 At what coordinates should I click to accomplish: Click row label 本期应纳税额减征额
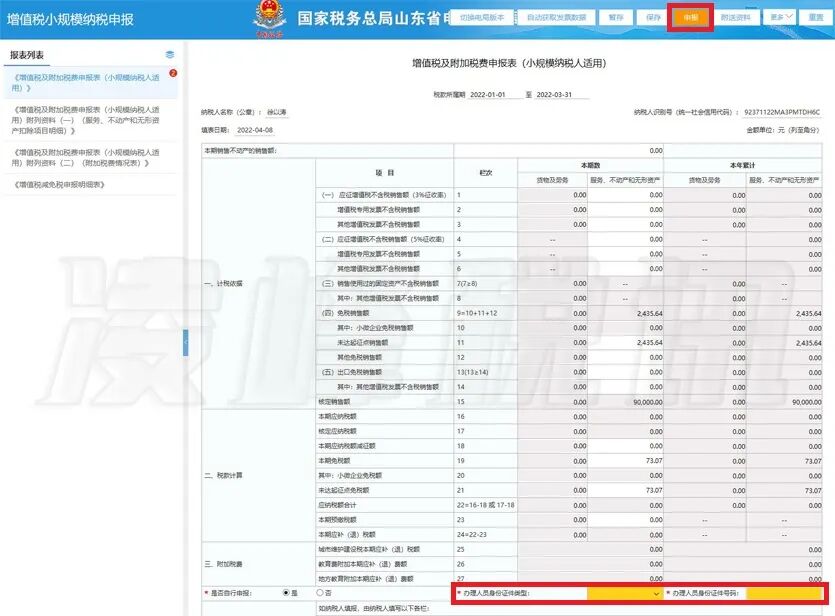click(347, 446)
